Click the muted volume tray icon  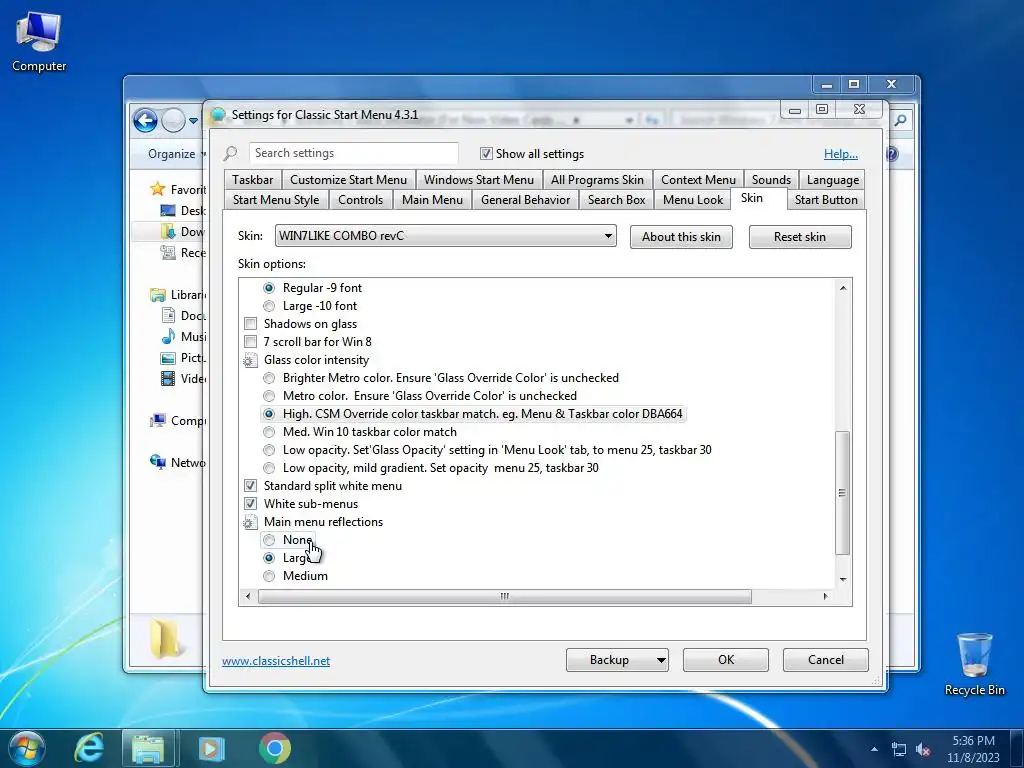click(923, 749)
